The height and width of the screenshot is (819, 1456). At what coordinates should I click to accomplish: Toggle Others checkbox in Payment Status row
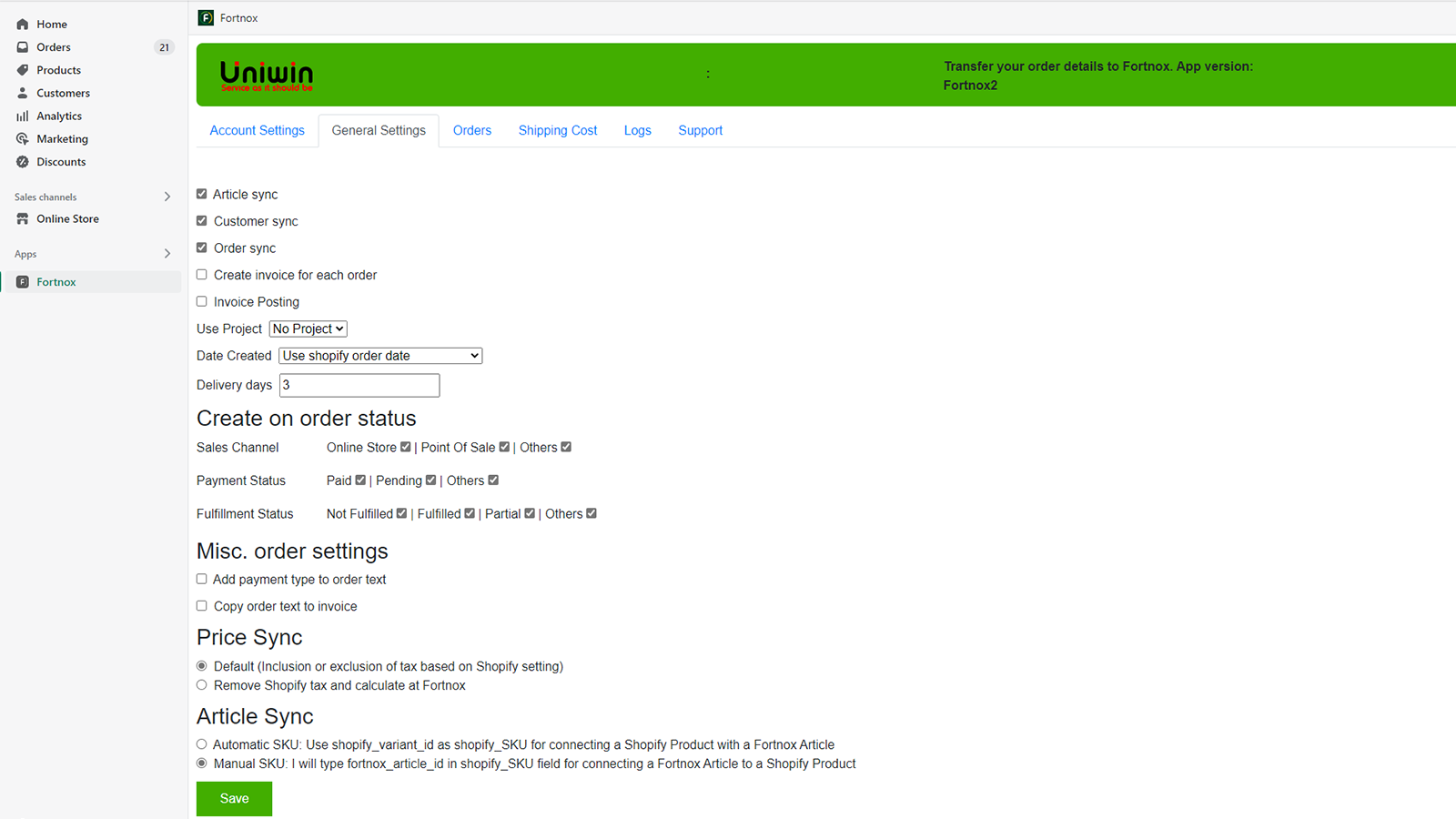(493, 480)
